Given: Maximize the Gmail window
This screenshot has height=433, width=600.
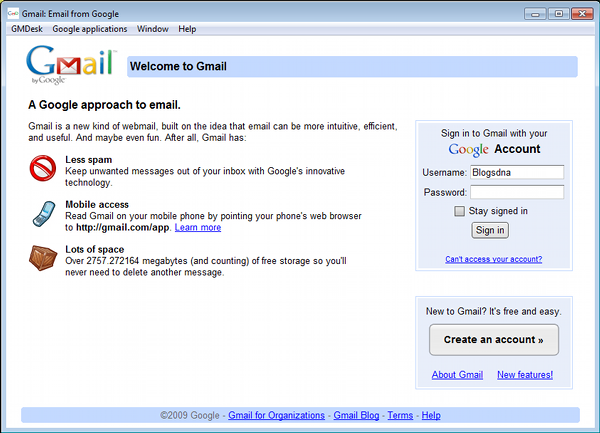Looking at the screenshot, I should pyautogui.click(x=559, y=14).
